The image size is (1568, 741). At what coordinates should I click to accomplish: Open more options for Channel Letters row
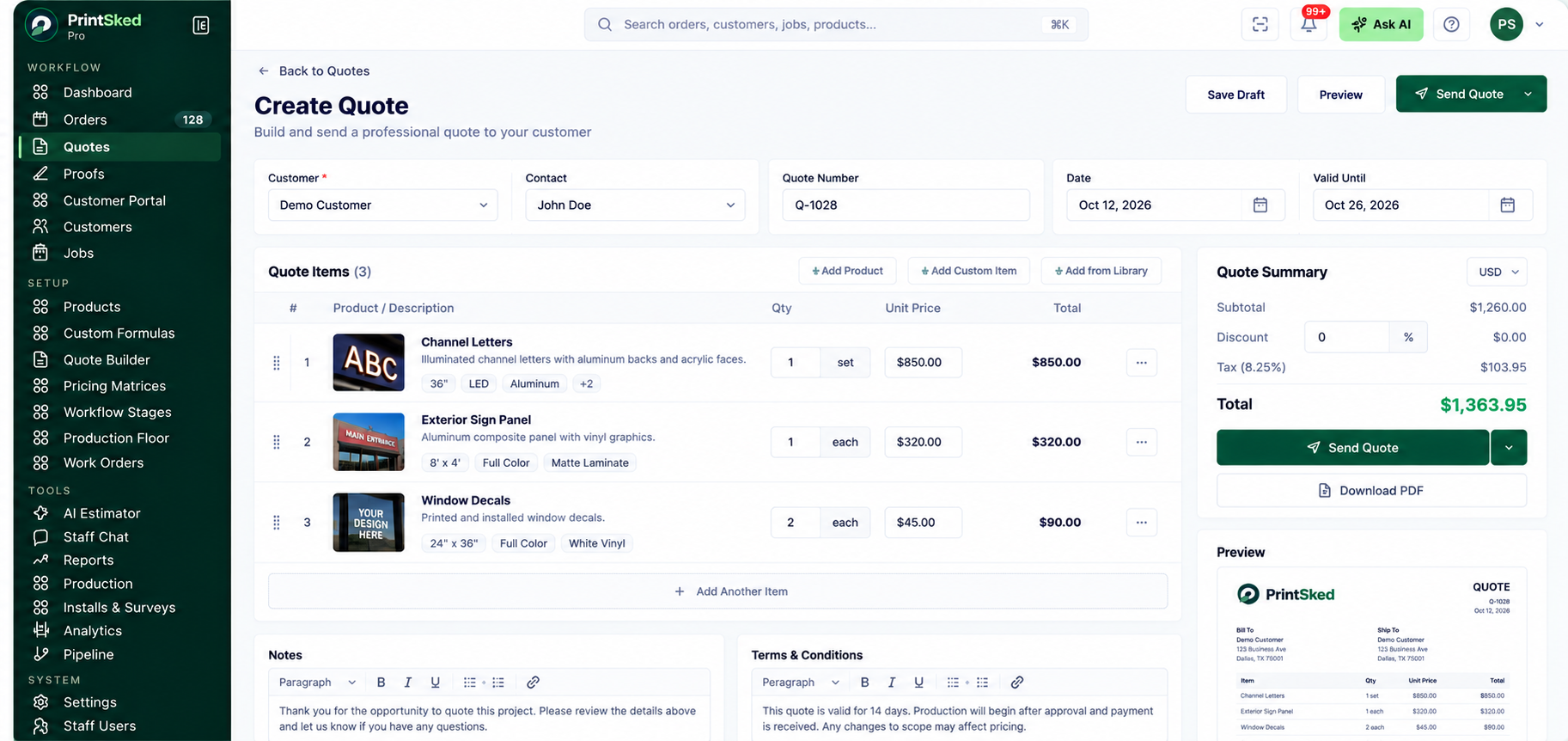pos(1141,363)
